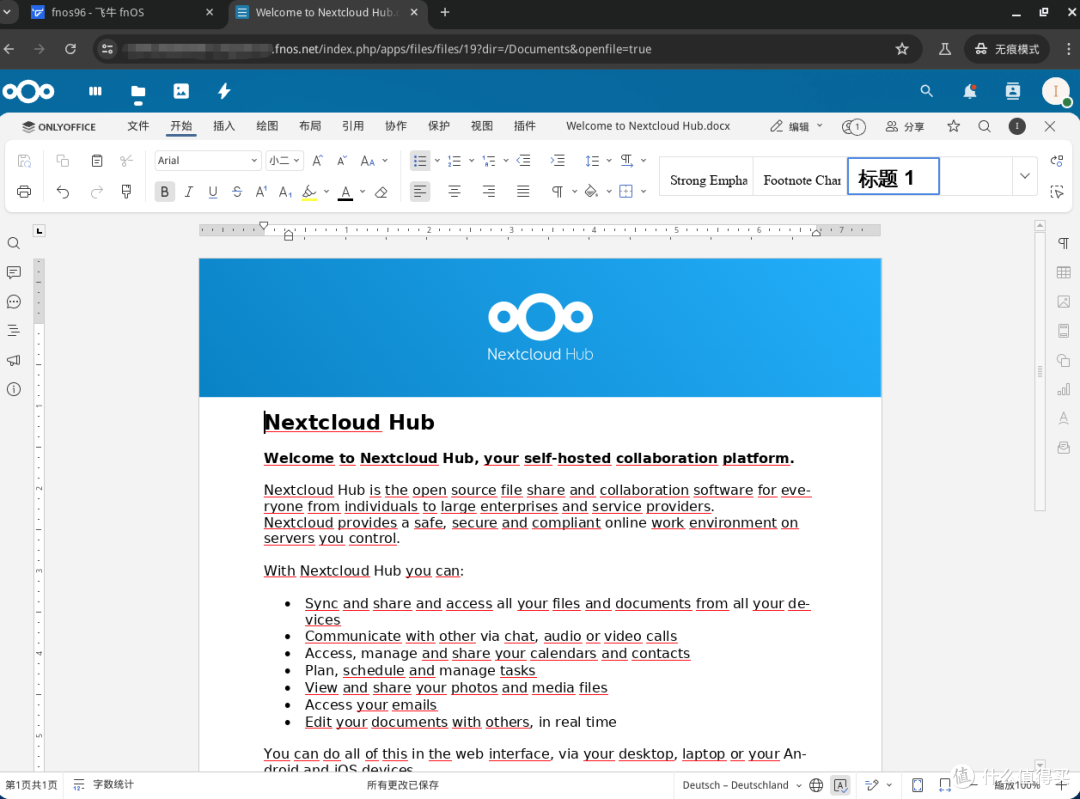1080x799 pixels.
Task: Open the Comments sidebar panel
Action: [13, 273]
